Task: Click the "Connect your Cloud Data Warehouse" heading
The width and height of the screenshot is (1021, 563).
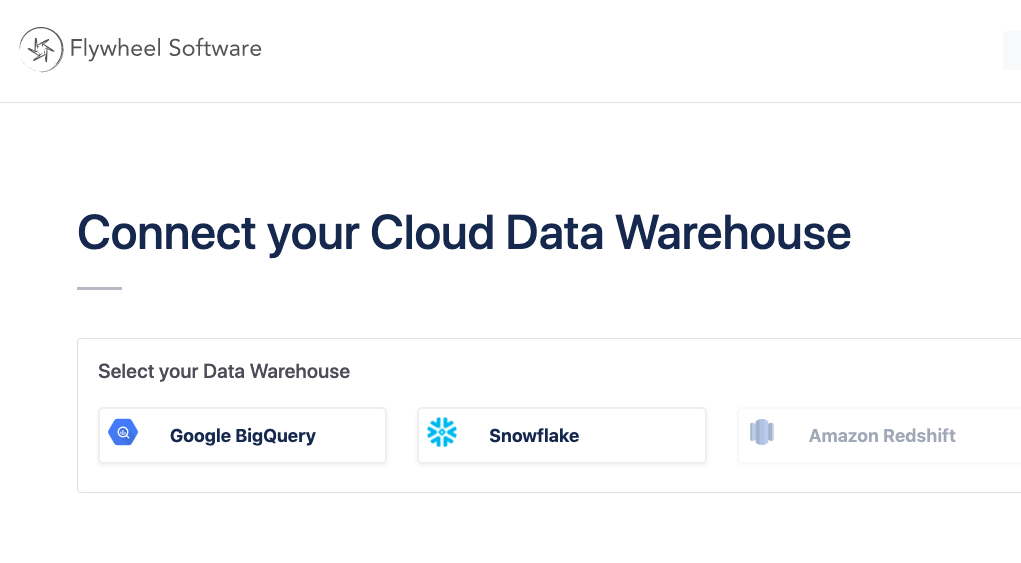Action: [464, 232]
